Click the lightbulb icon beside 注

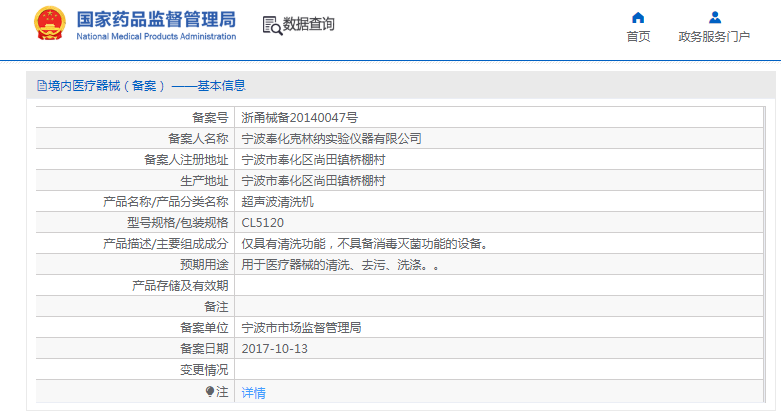(210, 392)
